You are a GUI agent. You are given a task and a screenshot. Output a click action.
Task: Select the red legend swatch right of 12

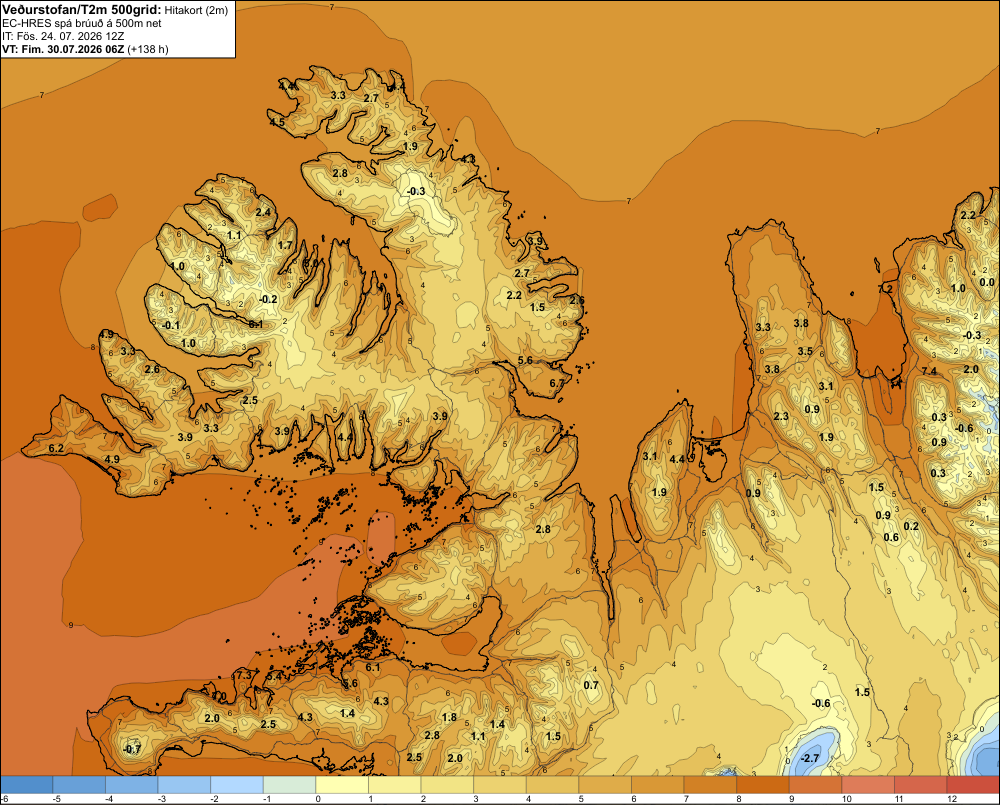(x=973, y=785)
